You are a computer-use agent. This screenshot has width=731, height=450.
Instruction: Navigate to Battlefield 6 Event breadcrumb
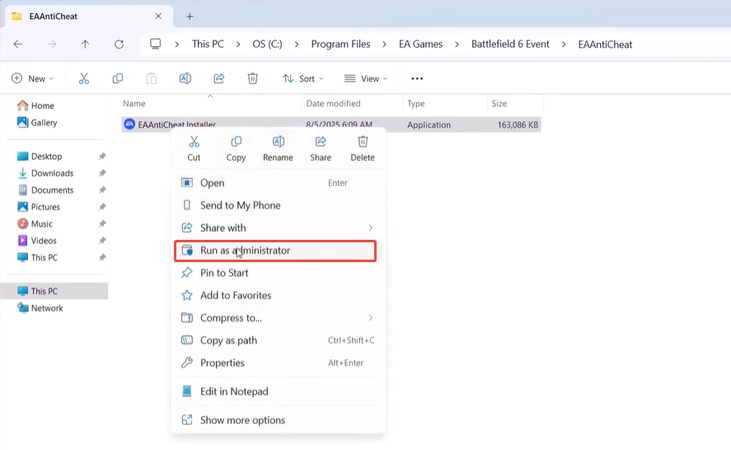[x=510, y=44]
